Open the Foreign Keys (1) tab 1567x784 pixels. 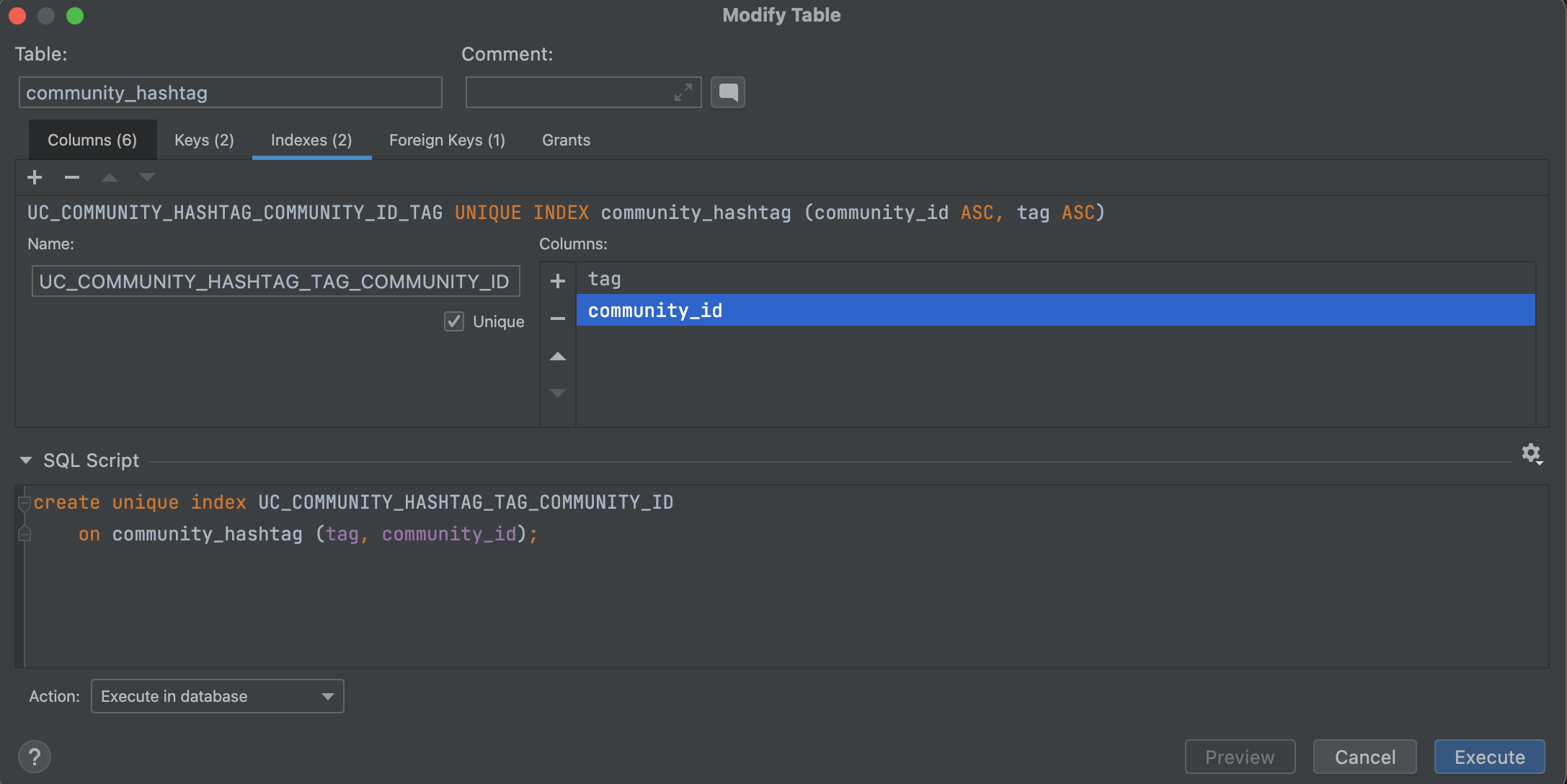pos(447,140)
